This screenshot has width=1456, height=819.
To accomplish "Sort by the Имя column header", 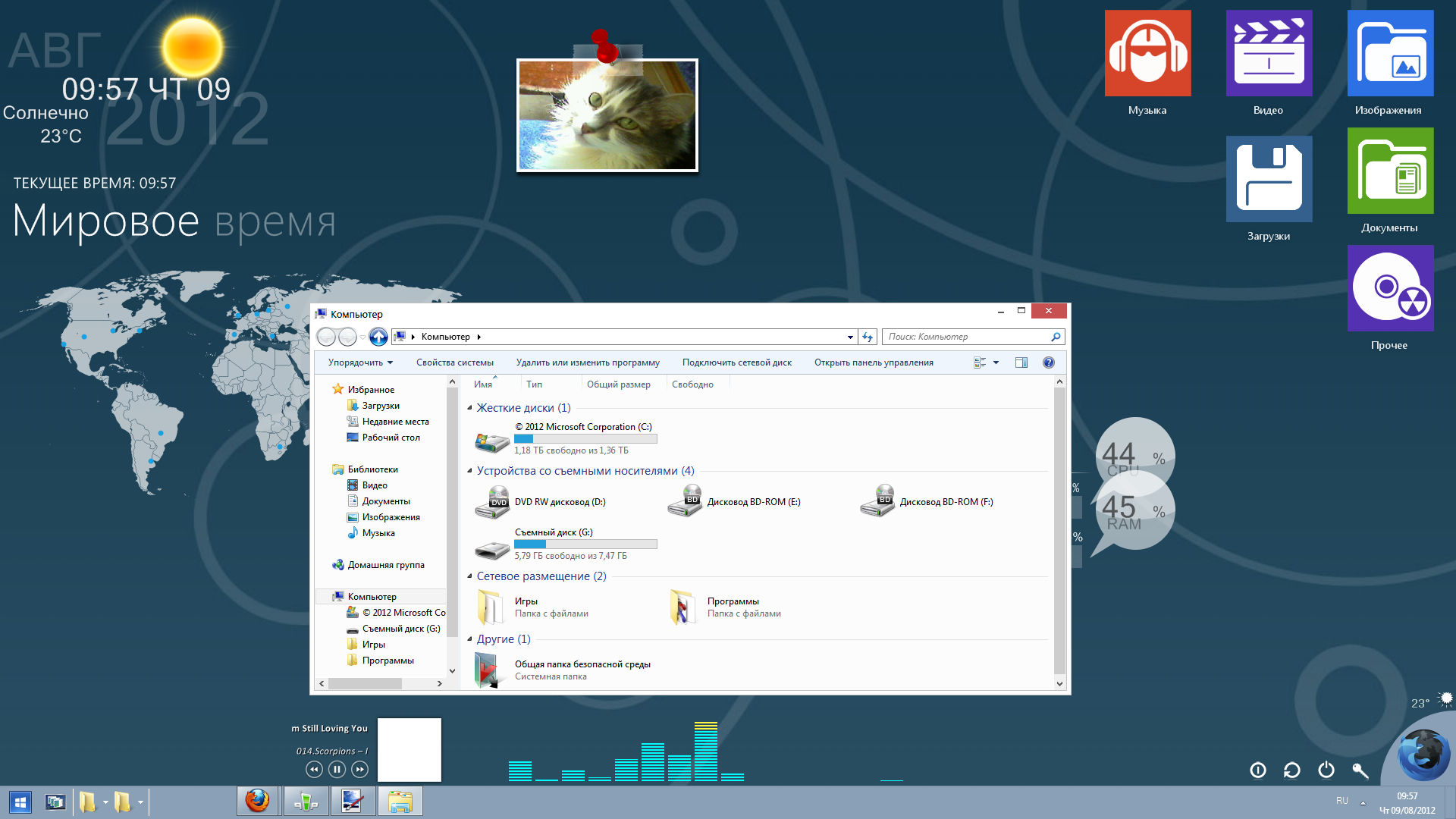I will [x=482, y=384].
